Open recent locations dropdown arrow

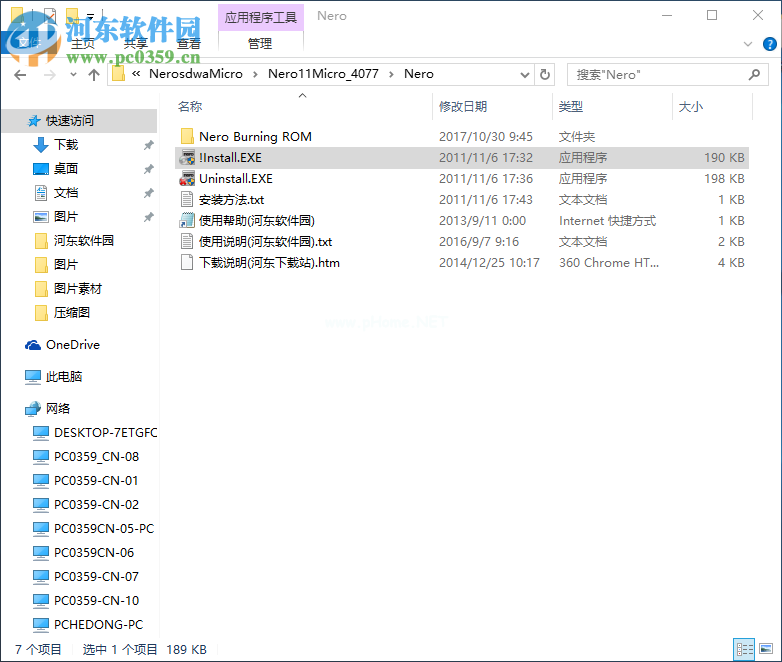(73, 75)
